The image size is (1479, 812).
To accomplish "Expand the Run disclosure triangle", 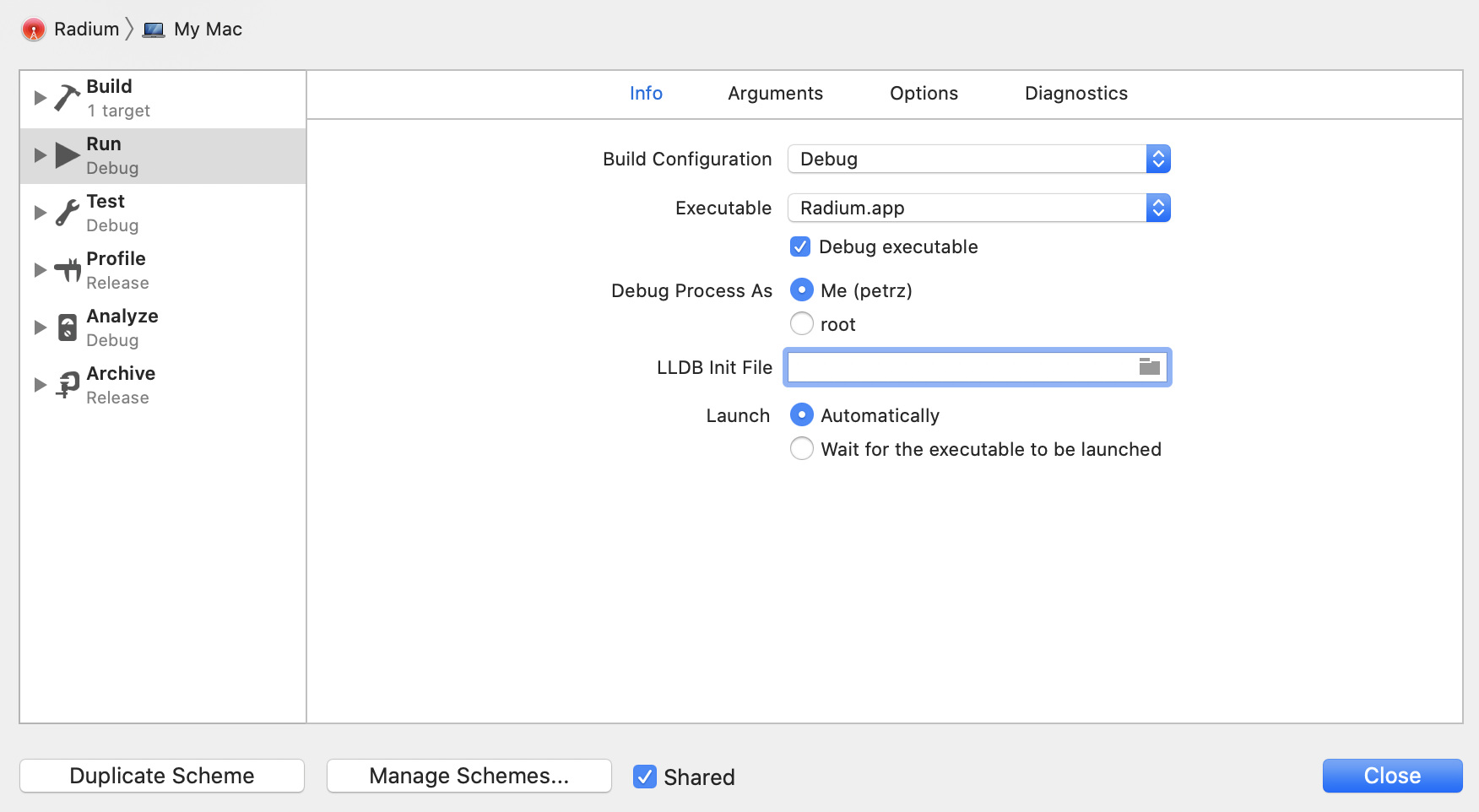I will point(40,155).
